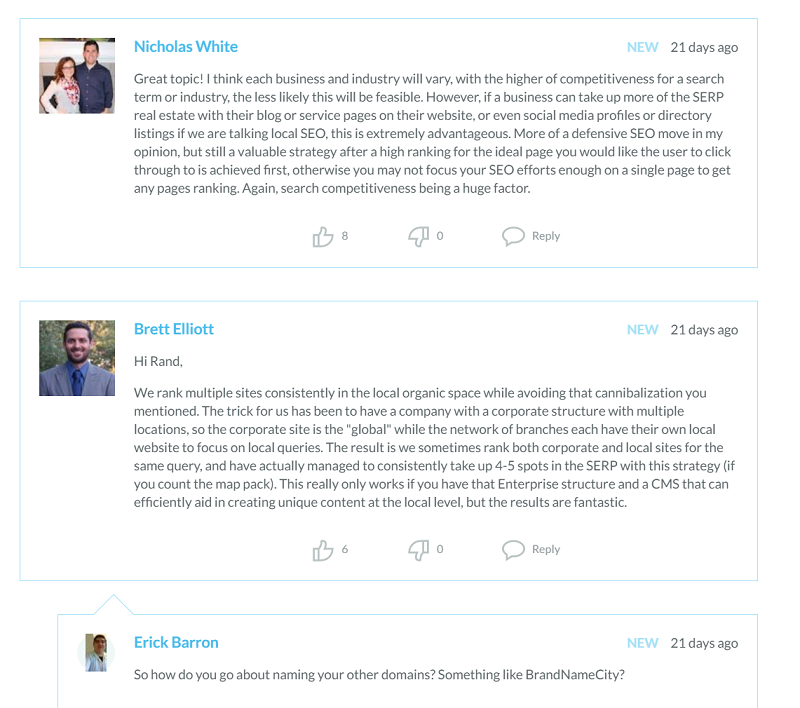The width and height of the screenshot is (800, 708).
Task: Downvote Nicholas White's comment with thumbs down
Action: click(x=418, y=236)
